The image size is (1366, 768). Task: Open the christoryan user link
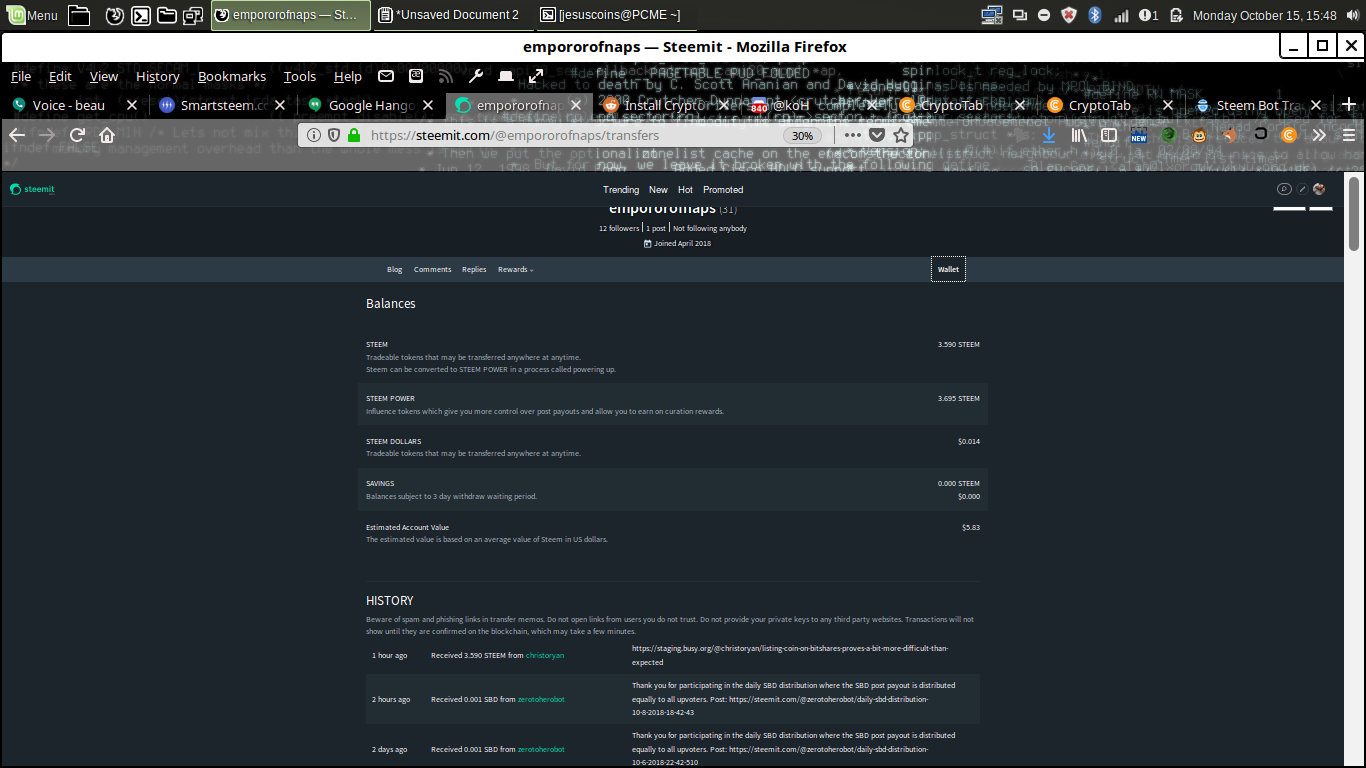click(545, 656)
